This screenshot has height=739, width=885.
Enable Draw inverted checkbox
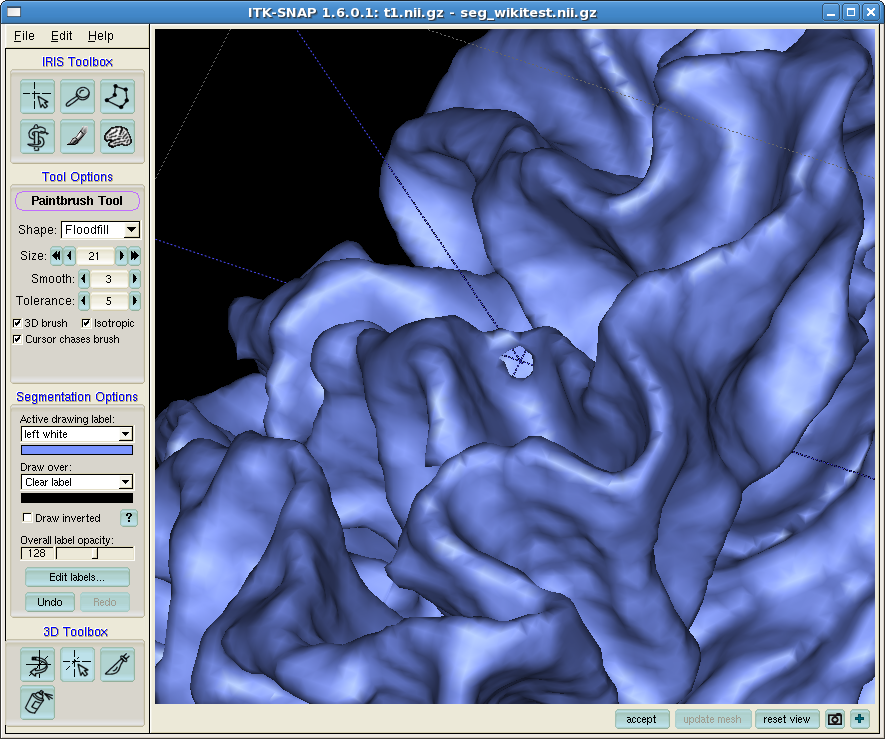pos(27,518)
